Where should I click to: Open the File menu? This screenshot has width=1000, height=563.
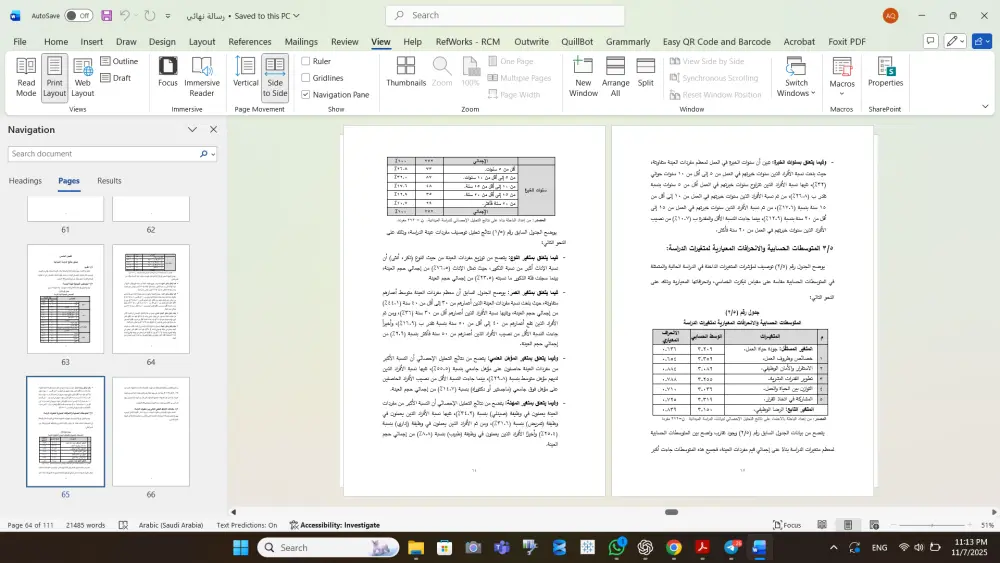20,41
